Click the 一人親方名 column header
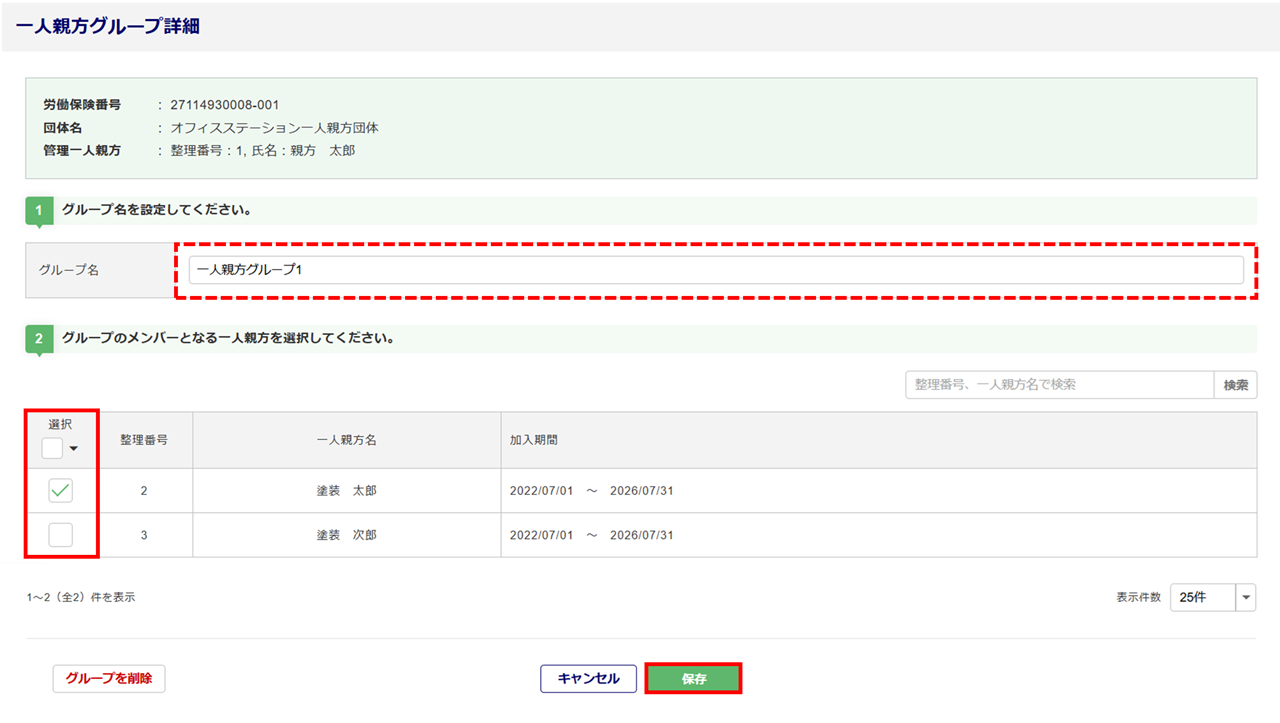Screen dimensions: 1280x723 [x=346, y=440]
